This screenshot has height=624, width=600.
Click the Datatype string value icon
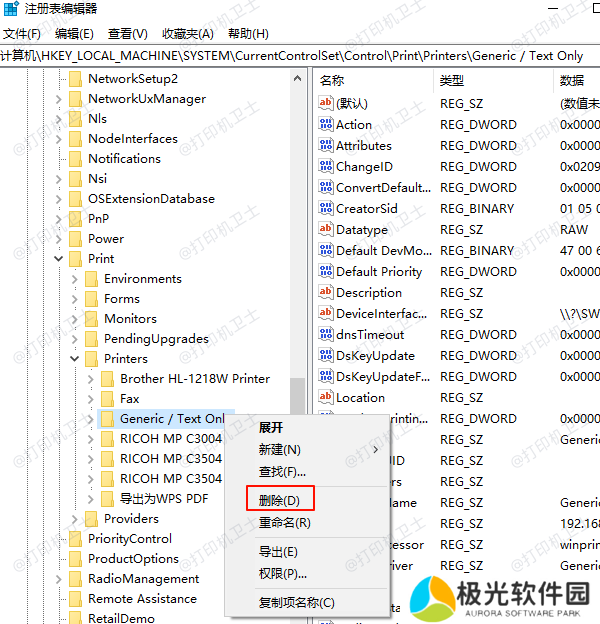[325, 230]
